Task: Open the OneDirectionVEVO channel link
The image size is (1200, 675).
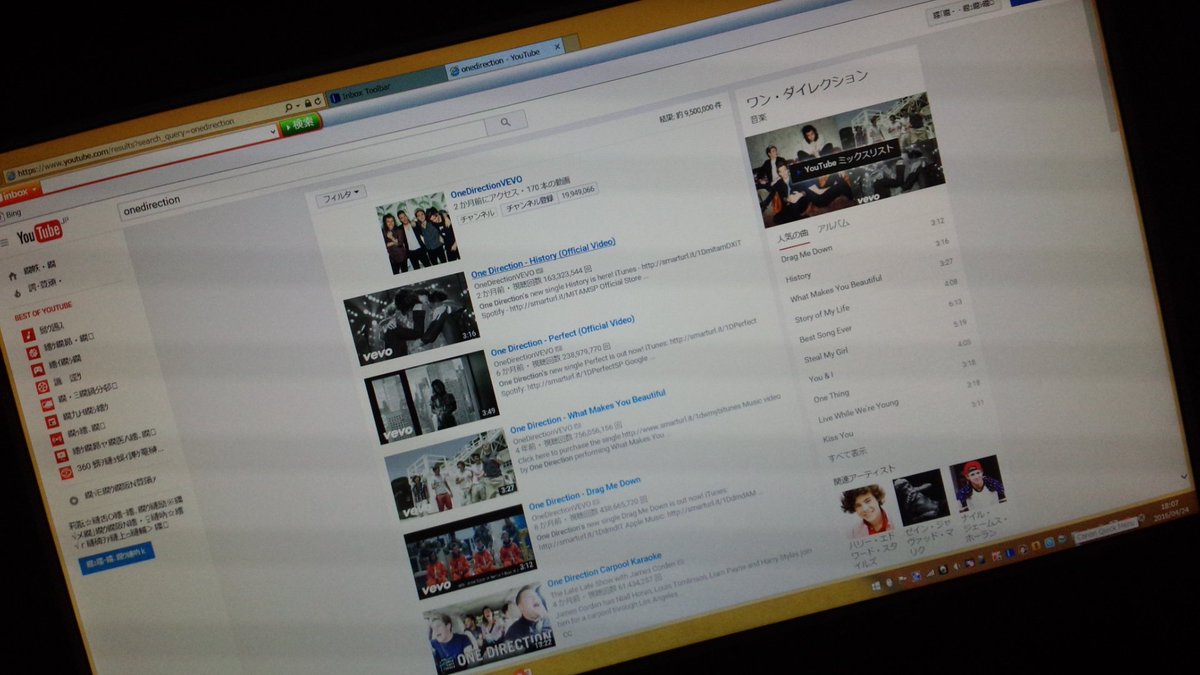Action: [487, 185]
